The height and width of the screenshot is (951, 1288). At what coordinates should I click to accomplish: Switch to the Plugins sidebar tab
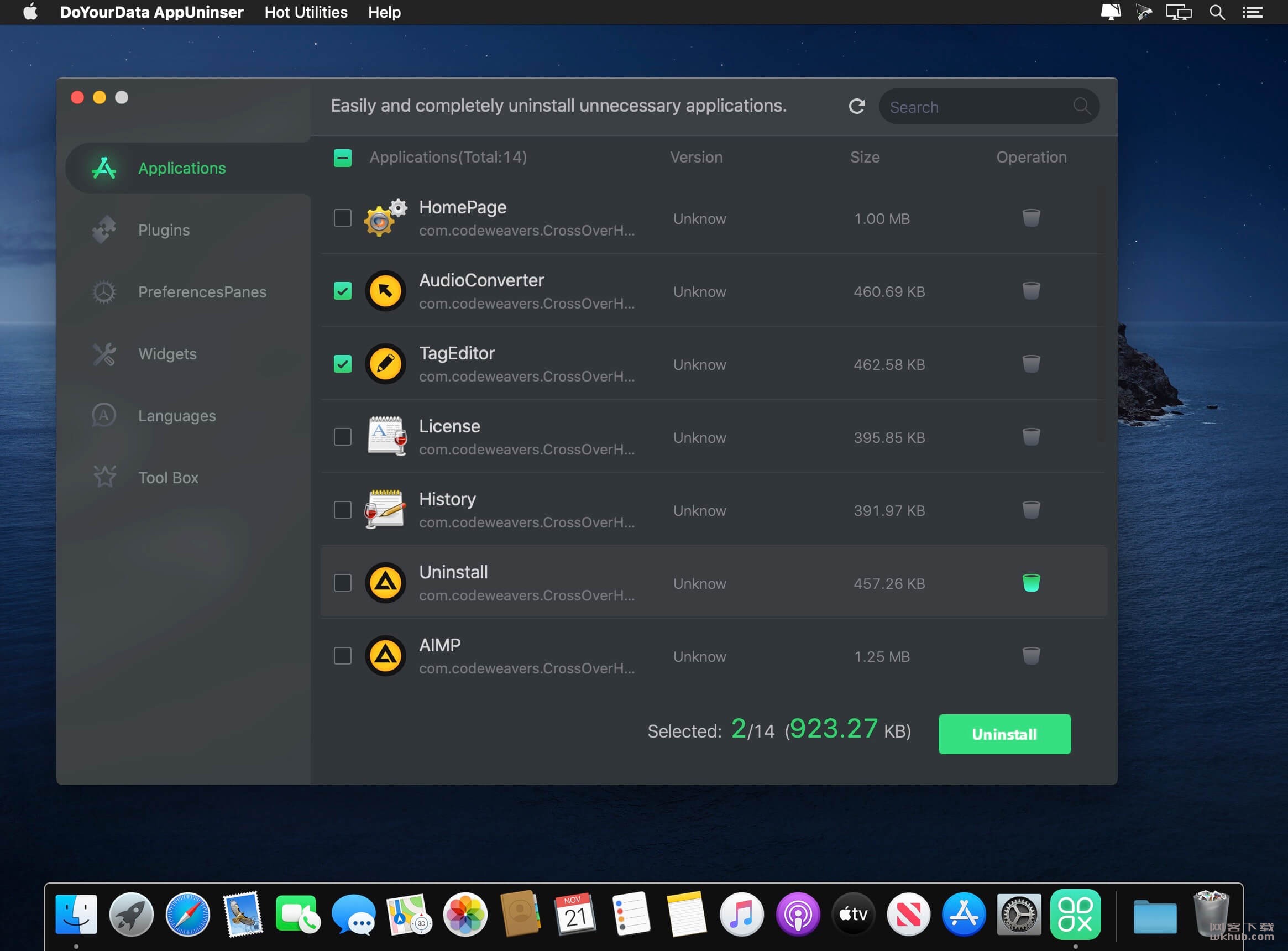point(188,229)
